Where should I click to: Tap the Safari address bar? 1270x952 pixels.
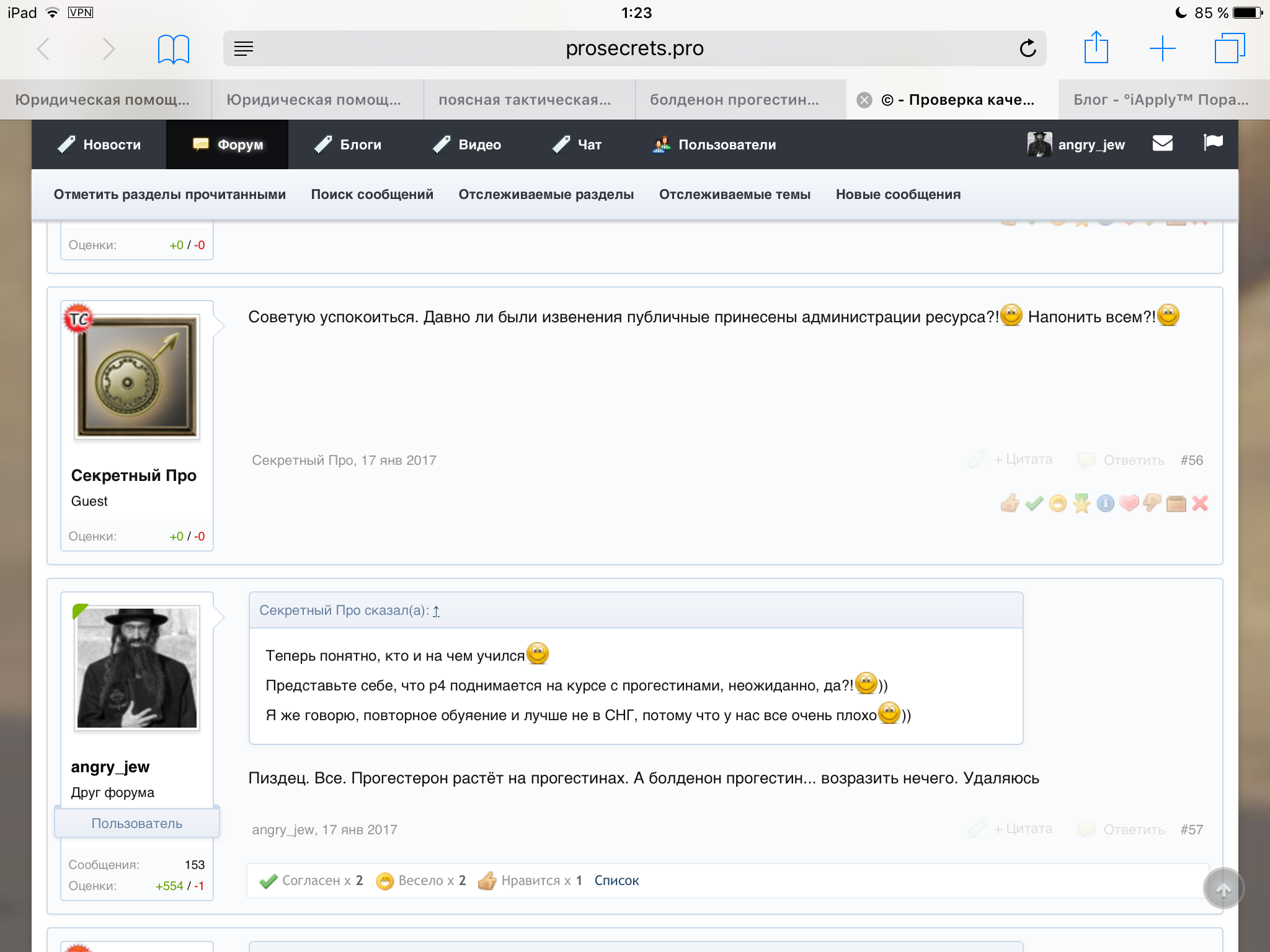point(634,48)
